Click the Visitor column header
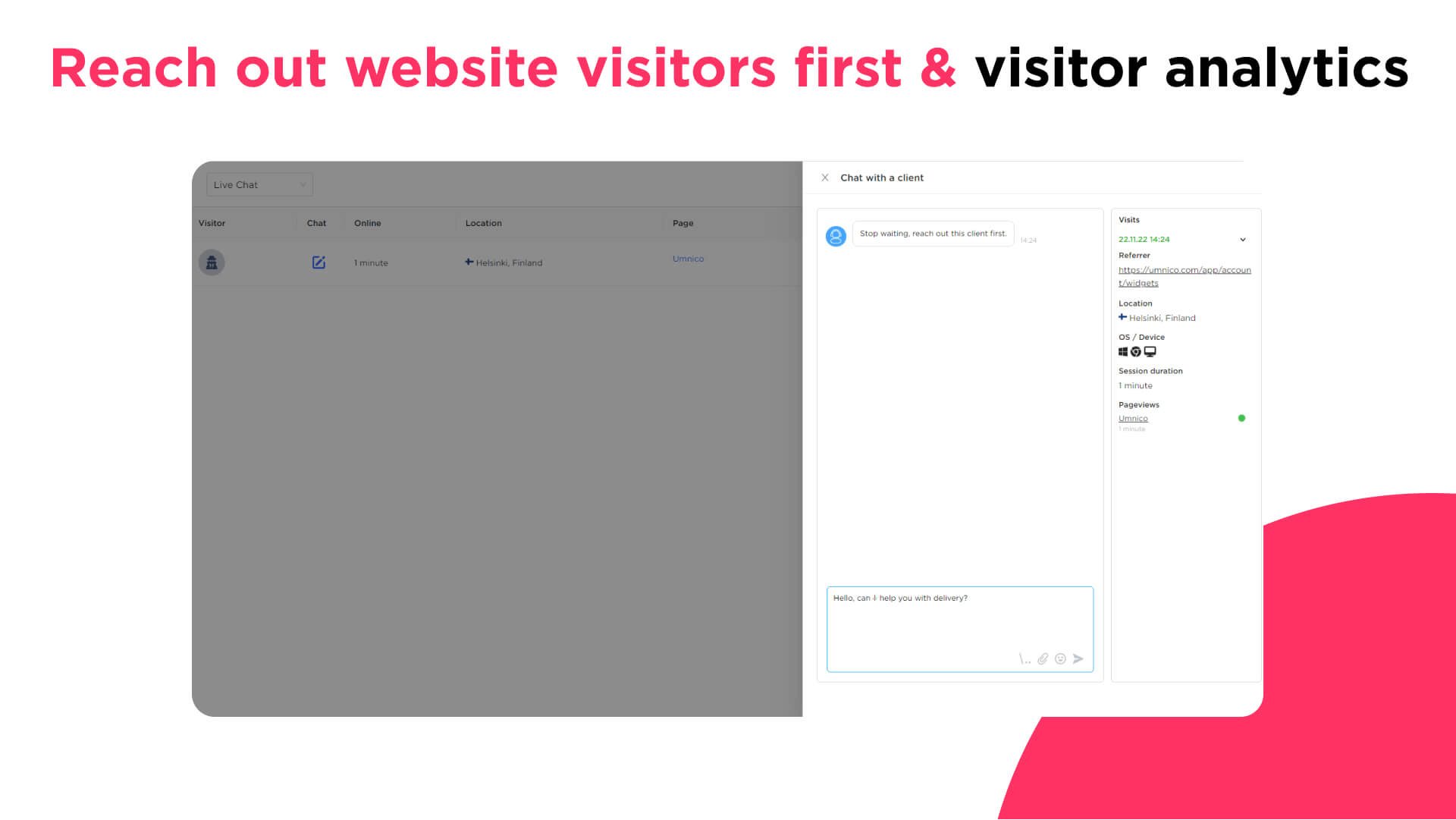The height and width of the screenshot is (820, 1456). click(211, 222)
